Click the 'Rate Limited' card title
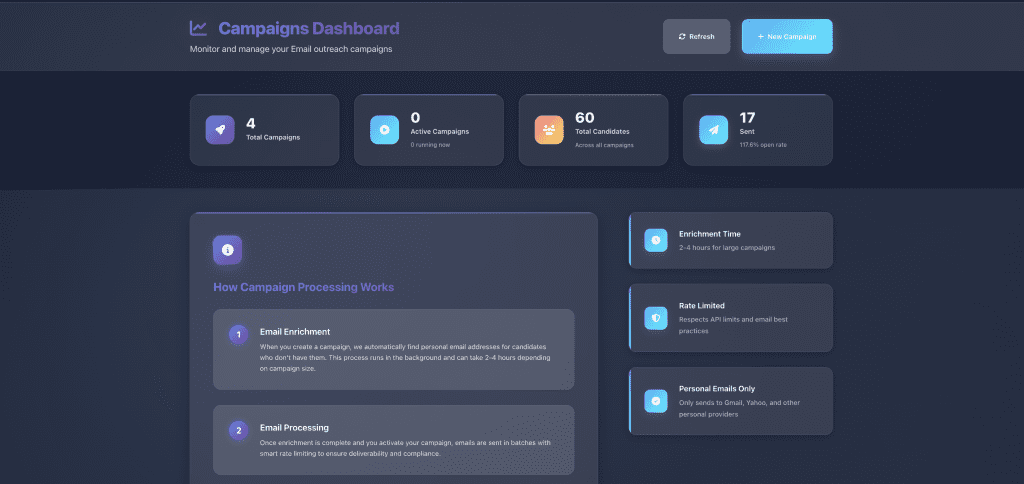 pyautogui.click(x=702, y=306)
